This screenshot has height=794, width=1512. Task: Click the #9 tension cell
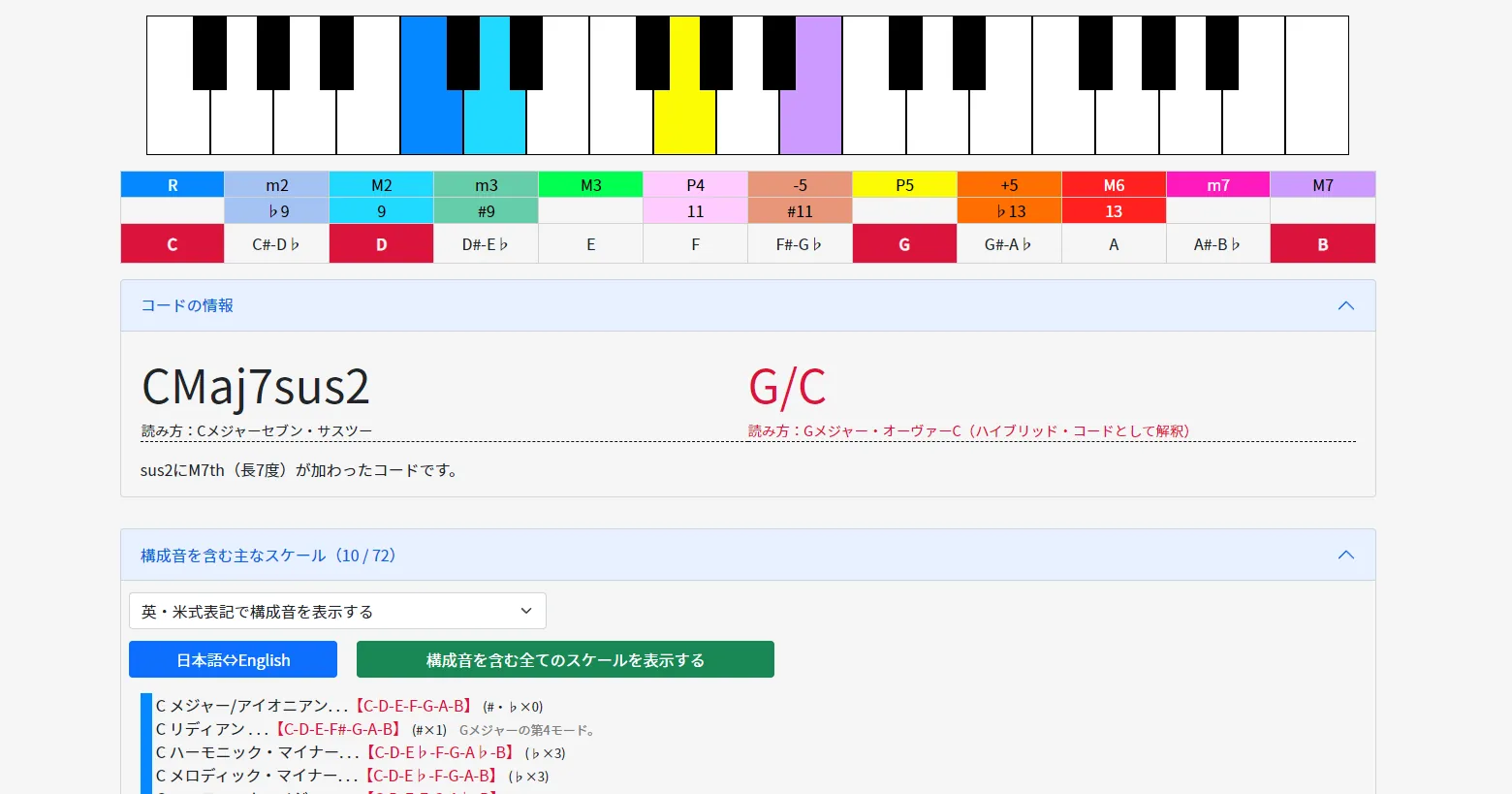point(486,210)
